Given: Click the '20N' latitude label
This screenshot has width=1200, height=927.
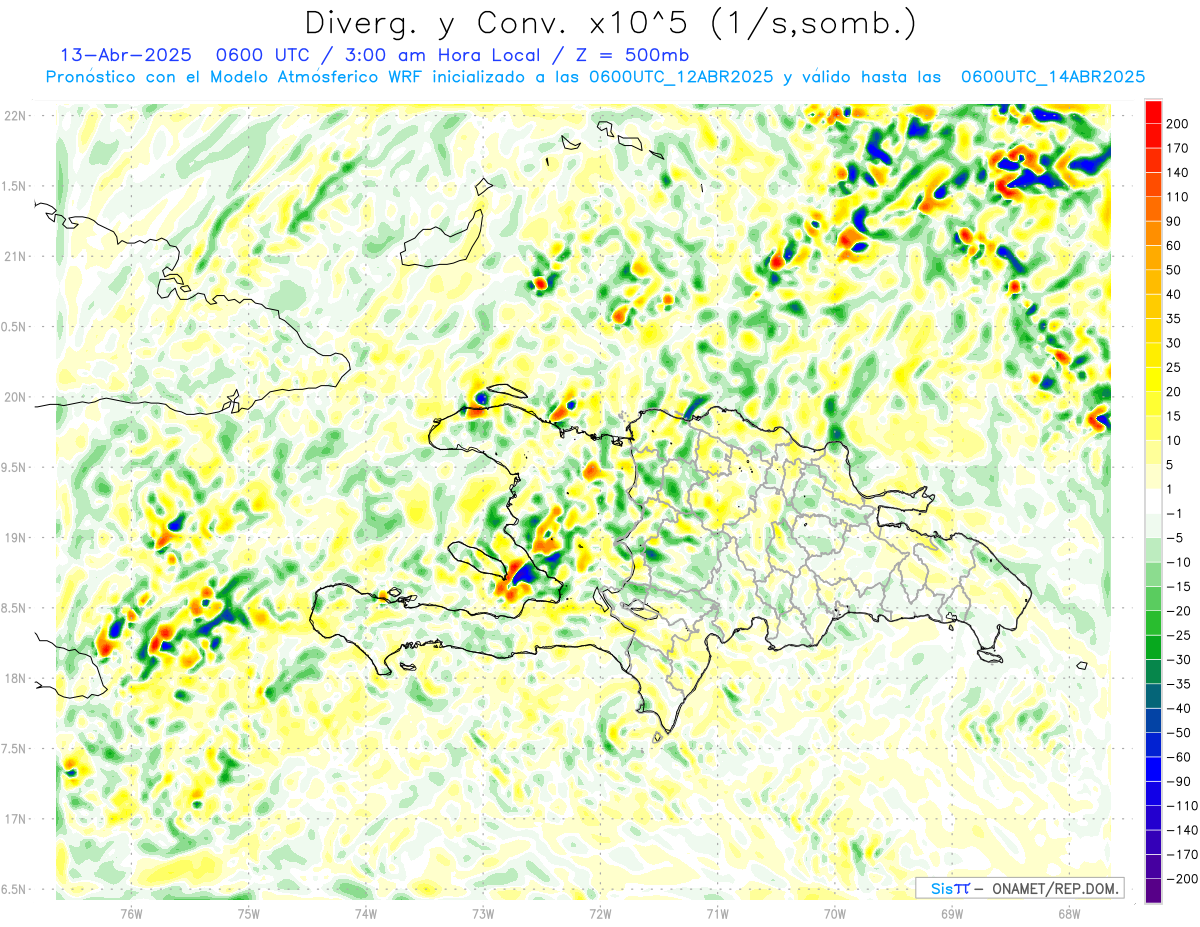Looking at the screenshot, I should pyautogui.click(x=15, y=397).
